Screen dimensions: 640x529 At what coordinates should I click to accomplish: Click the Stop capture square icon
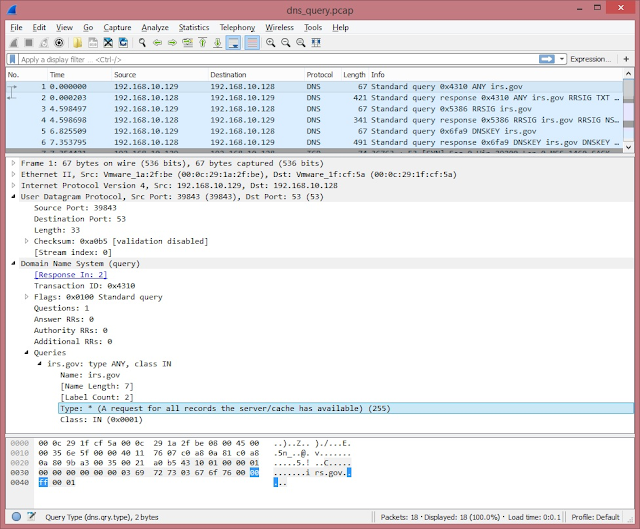29,42
